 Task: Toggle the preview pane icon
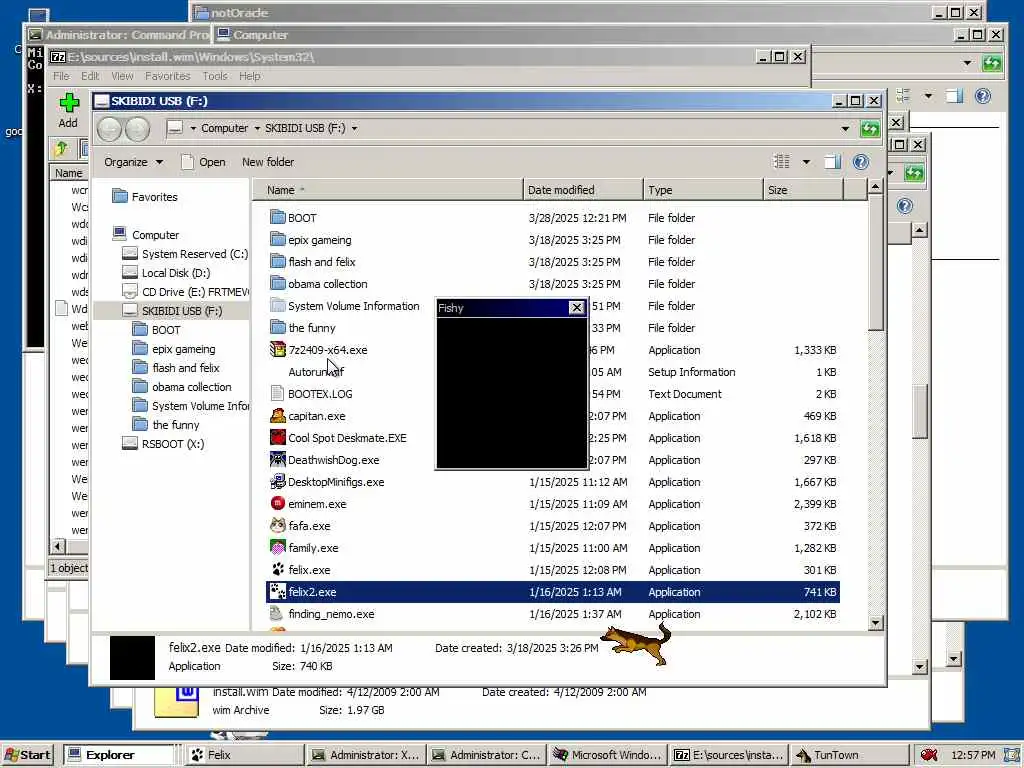832,162
